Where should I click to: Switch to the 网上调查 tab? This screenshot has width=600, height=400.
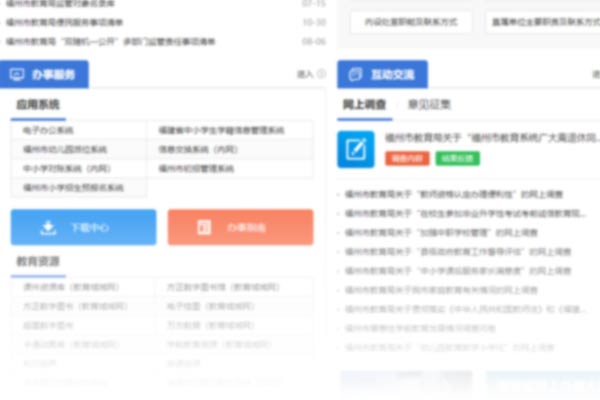[x=363, y=104]
